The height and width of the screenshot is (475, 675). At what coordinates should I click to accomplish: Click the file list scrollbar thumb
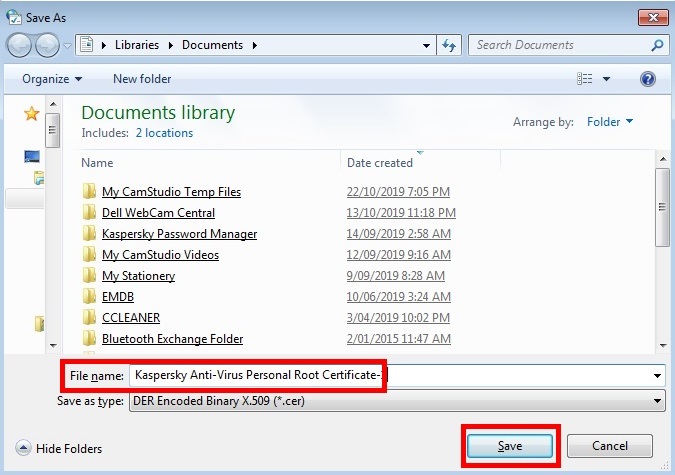coord(663,208)
